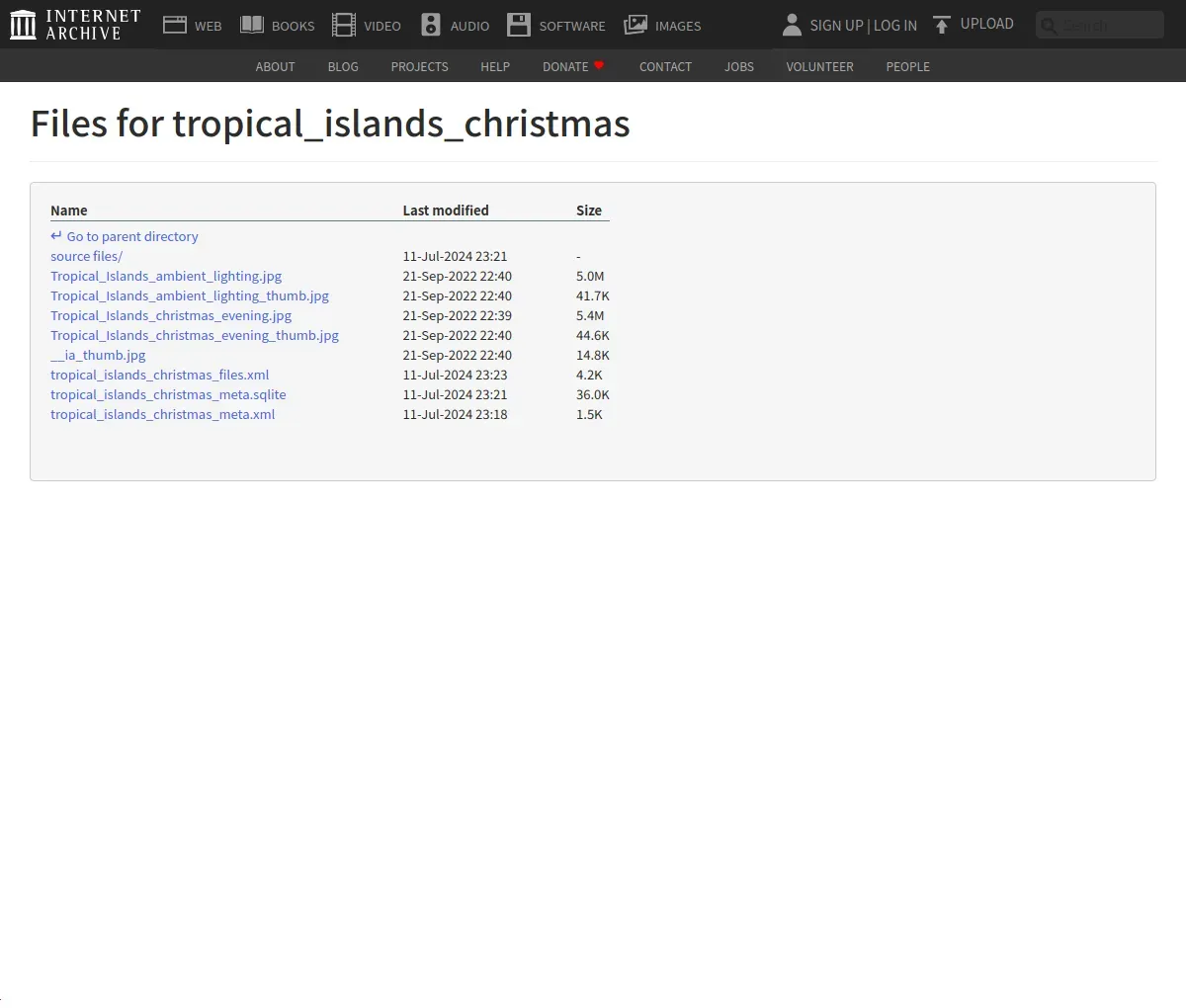
Task: Open the PEOPLE menu item
Action: [907, 66]
